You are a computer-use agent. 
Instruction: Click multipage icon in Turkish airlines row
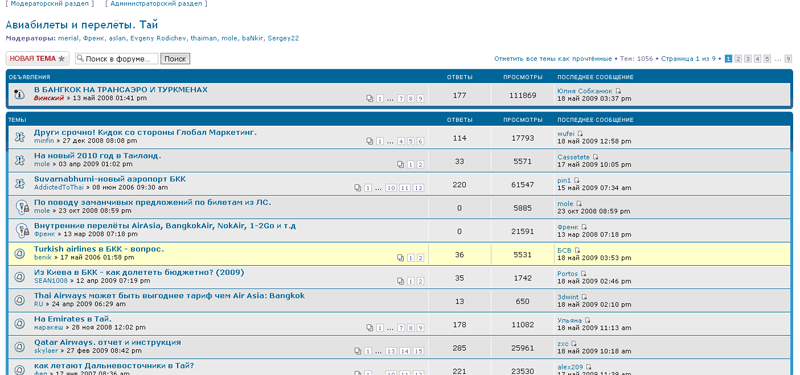pos(401,258)
